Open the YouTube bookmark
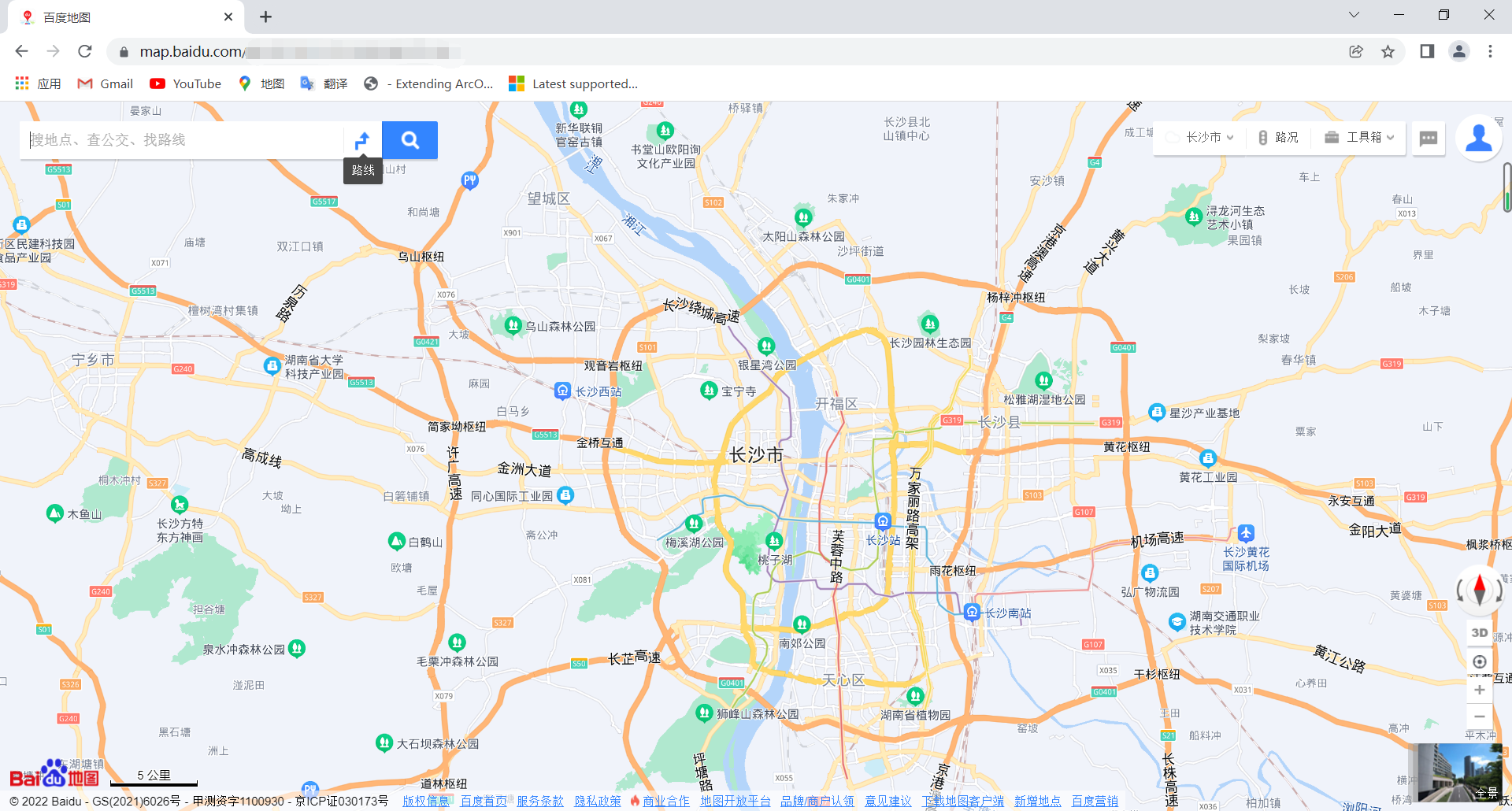Viewport: 1512px width, 811px height. (x=184, y=83)
